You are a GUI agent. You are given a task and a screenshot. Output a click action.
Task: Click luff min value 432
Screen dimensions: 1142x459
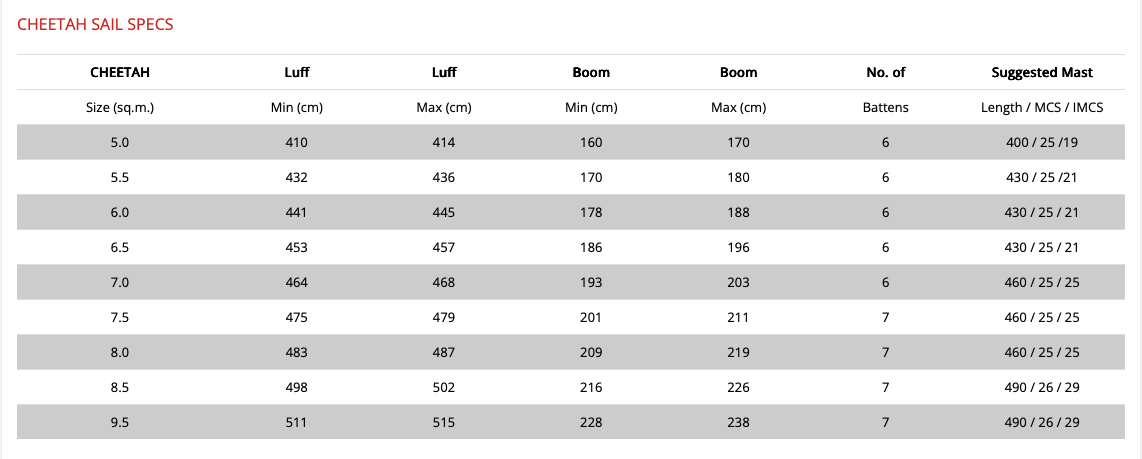[x=296, y=177]
